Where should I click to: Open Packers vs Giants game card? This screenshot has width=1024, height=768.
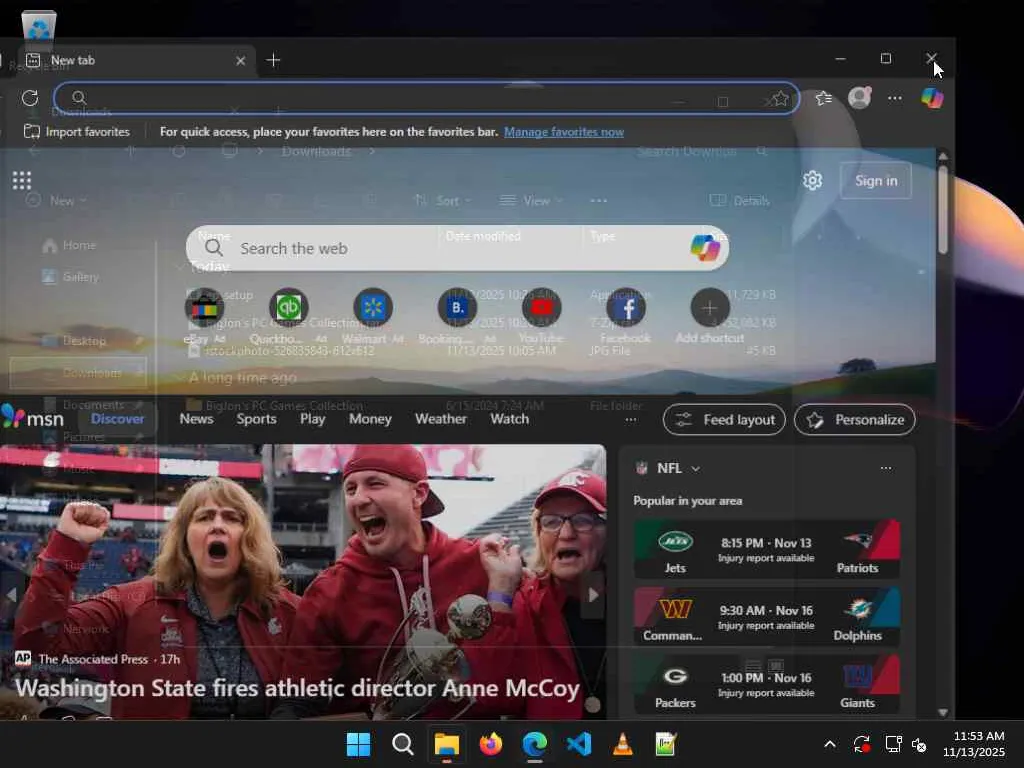coord(767,684)
